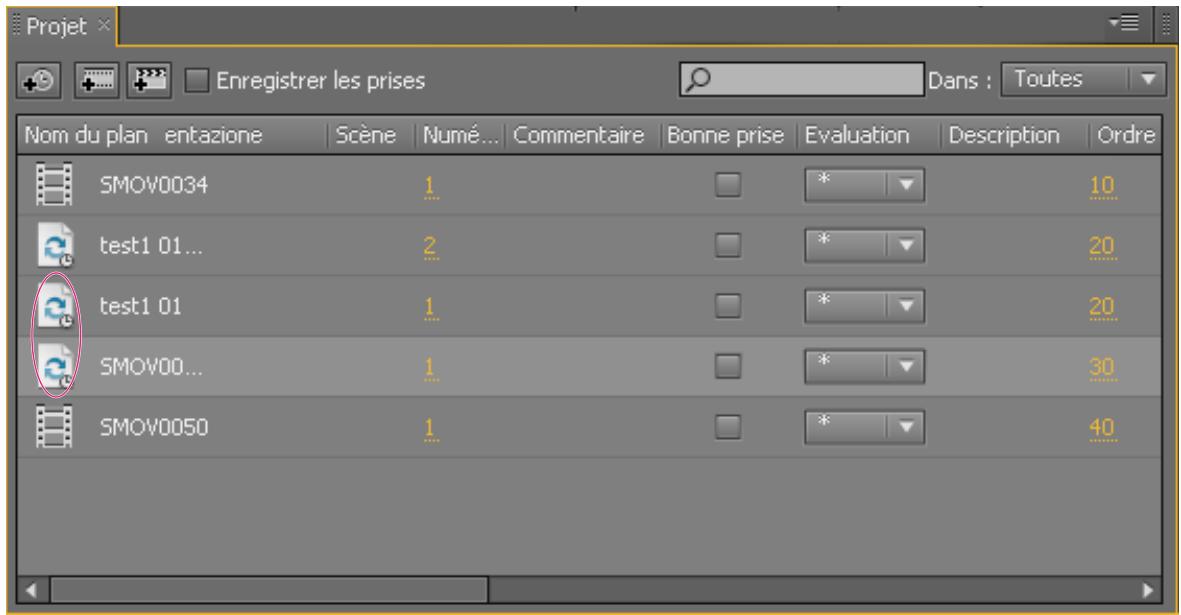Image resolution: width=1181 pixels, height=615 pixels.
Task: Click the Scène column header
Action: click(x=366, y=135)
